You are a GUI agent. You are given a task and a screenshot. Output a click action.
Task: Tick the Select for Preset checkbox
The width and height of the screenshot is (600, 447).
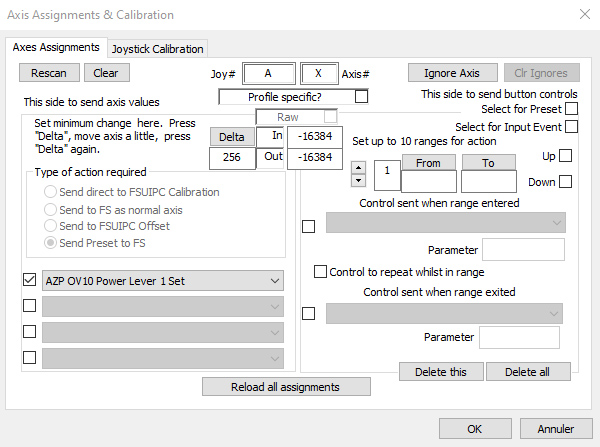point(572,109)
